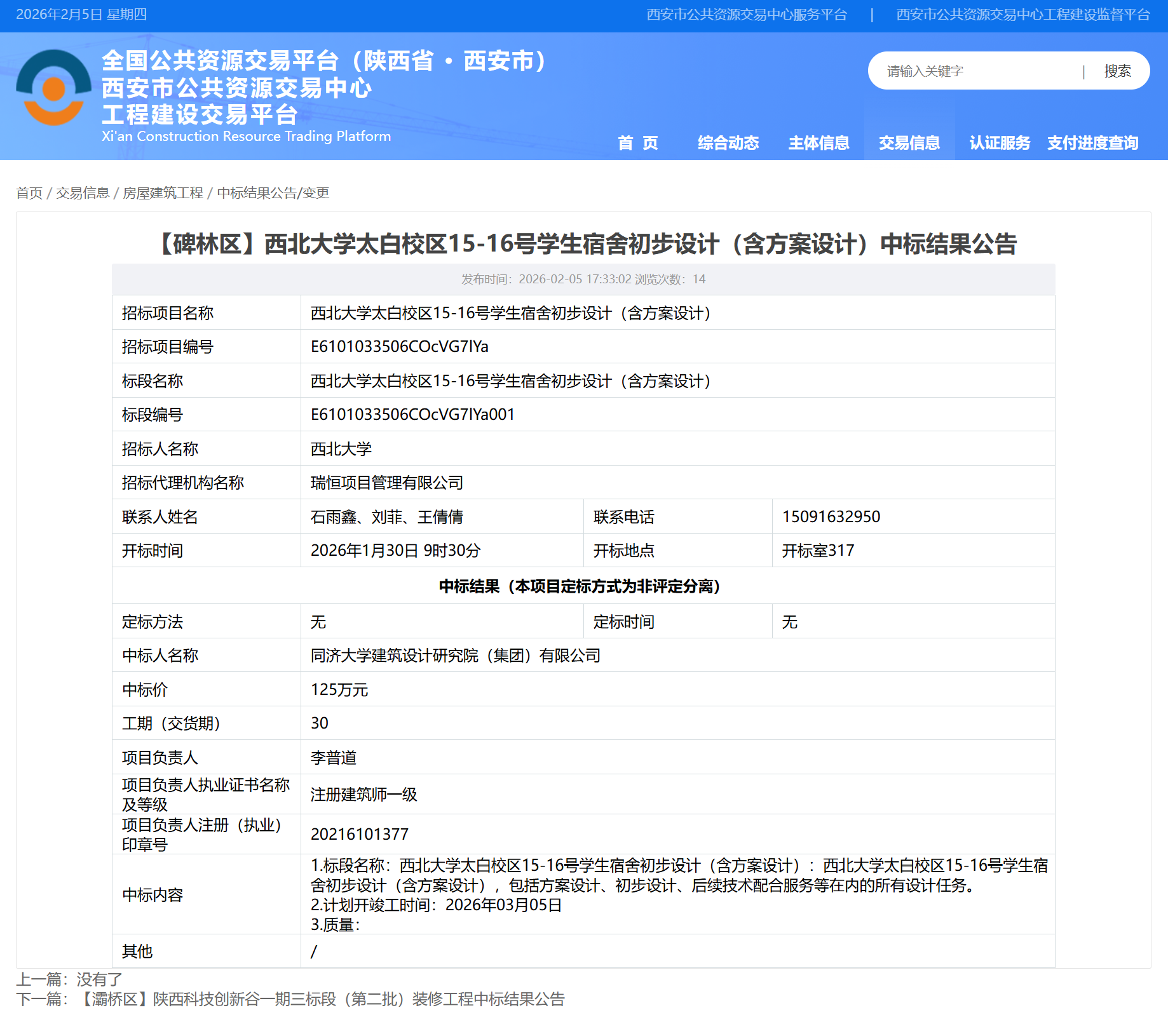Click the announcement title heading
Viewport: 1168px width, 1036px height.
pos(583,244)
